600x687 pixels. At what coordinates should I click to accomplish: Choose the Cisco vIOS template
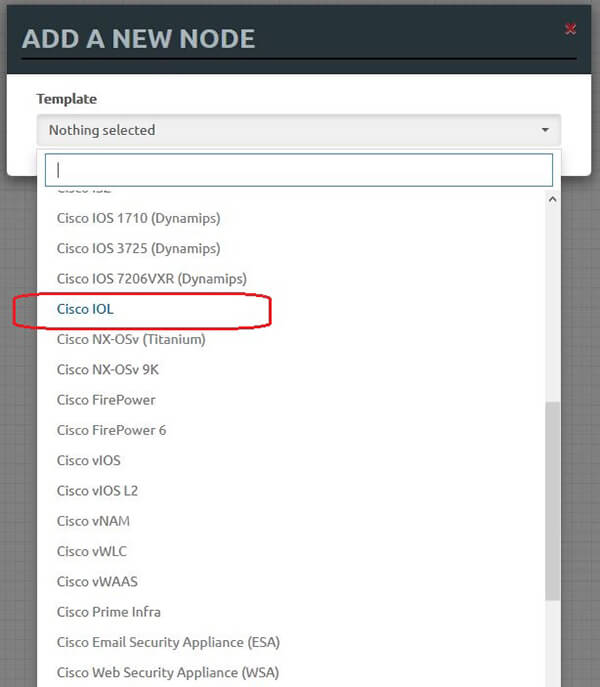point(88,460)
